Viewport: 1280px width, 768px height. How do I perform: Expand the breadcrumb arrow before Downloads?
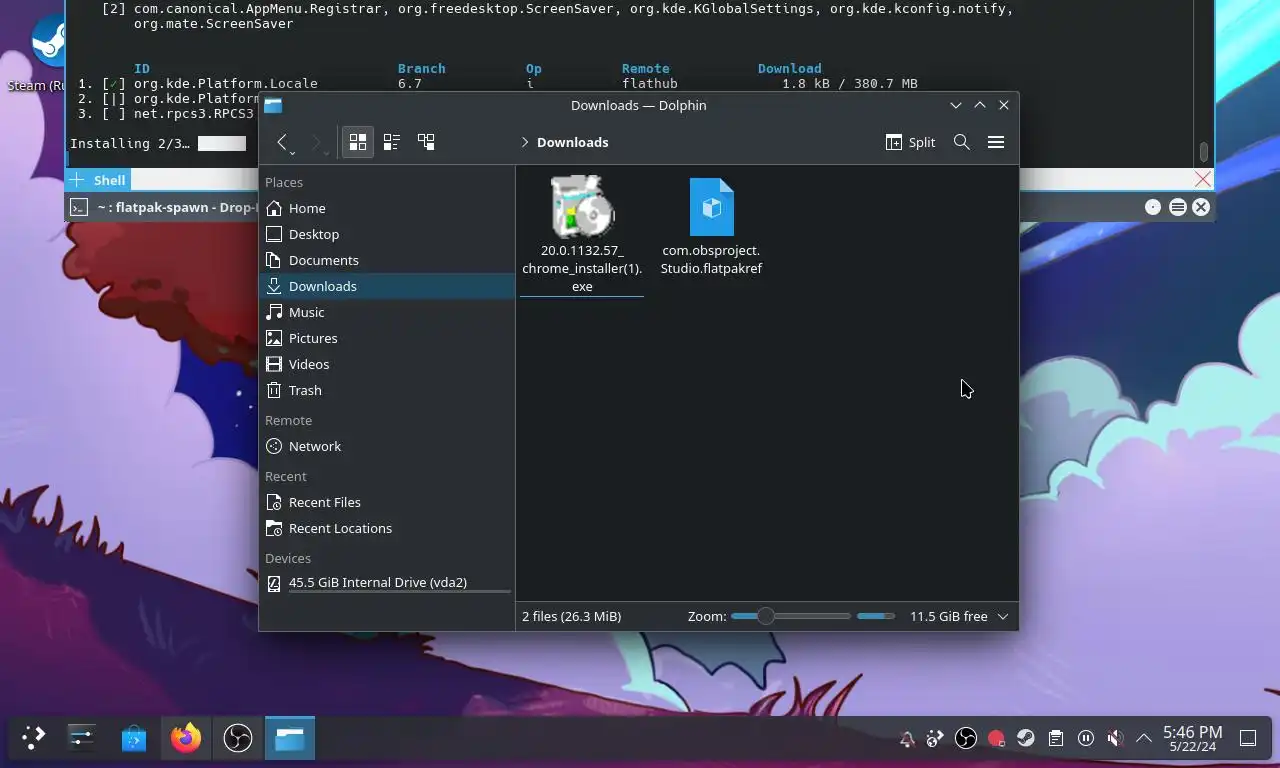pyautogui.click(x=525, y=142)
